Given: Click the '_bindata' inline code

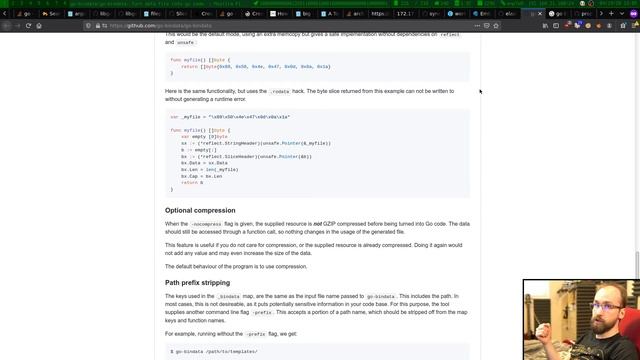Looking at the screenshot, I should pyautogui.click(x=229, y=296).
